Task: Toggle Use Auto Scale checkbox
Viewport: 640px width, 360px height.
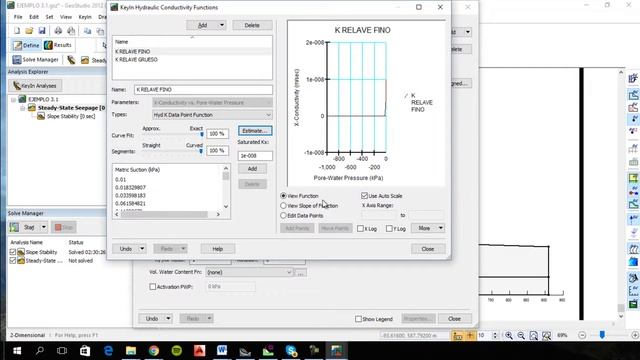Action: 364,196
